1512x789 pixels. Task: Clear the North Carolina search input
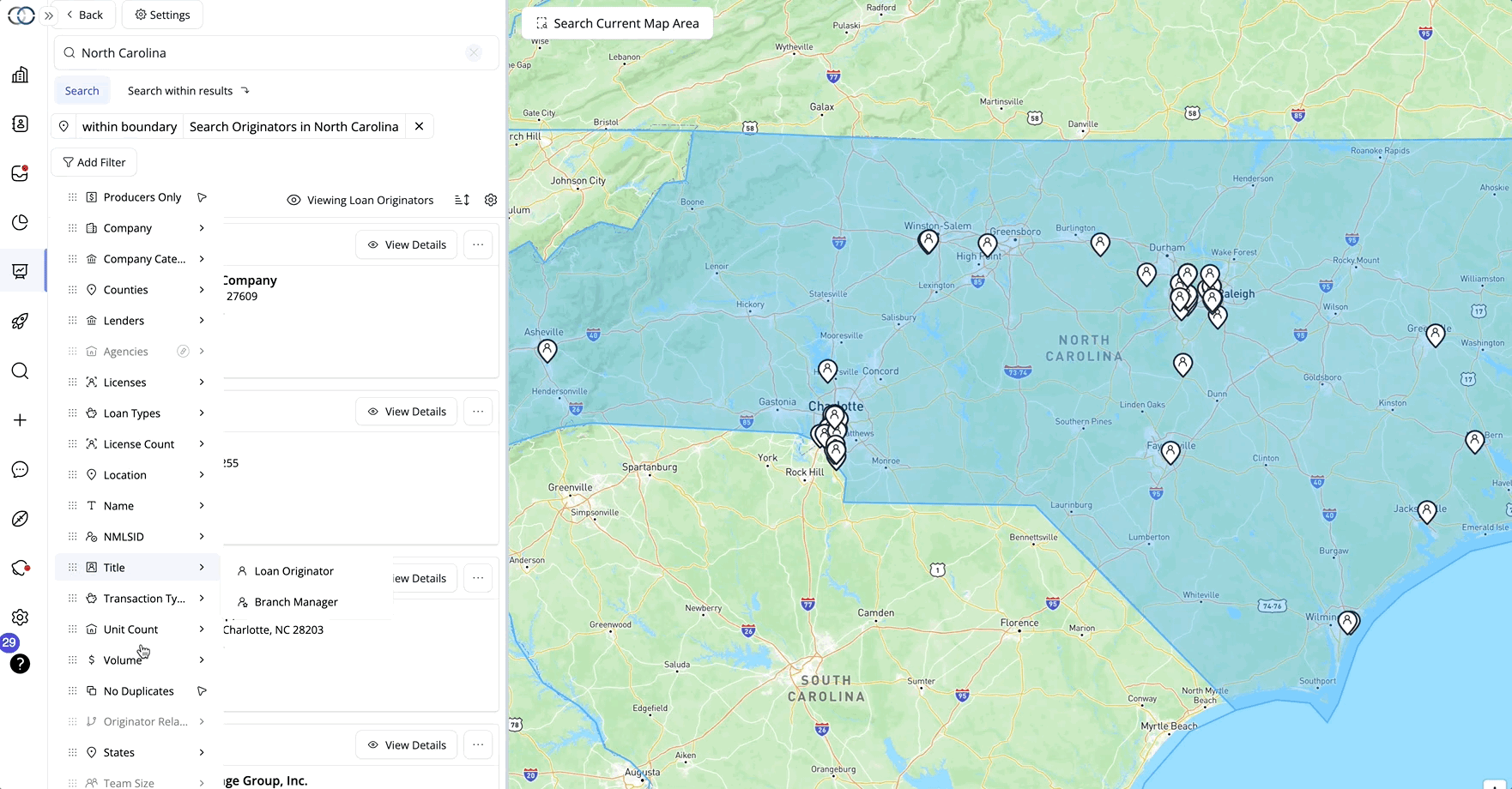coord(475,52)
